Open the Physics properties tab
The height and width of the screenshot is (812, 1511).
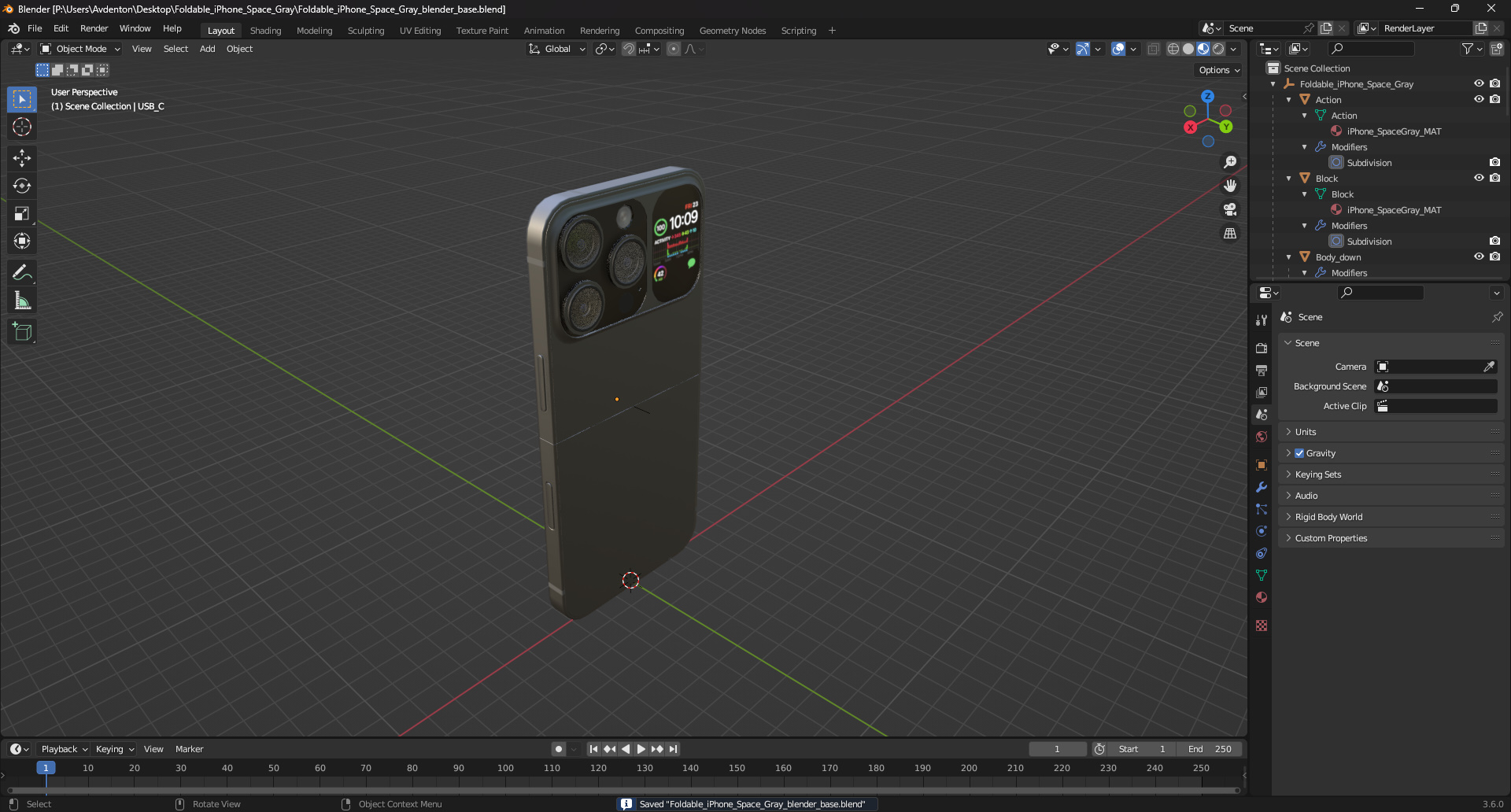tap(1262, 531)
